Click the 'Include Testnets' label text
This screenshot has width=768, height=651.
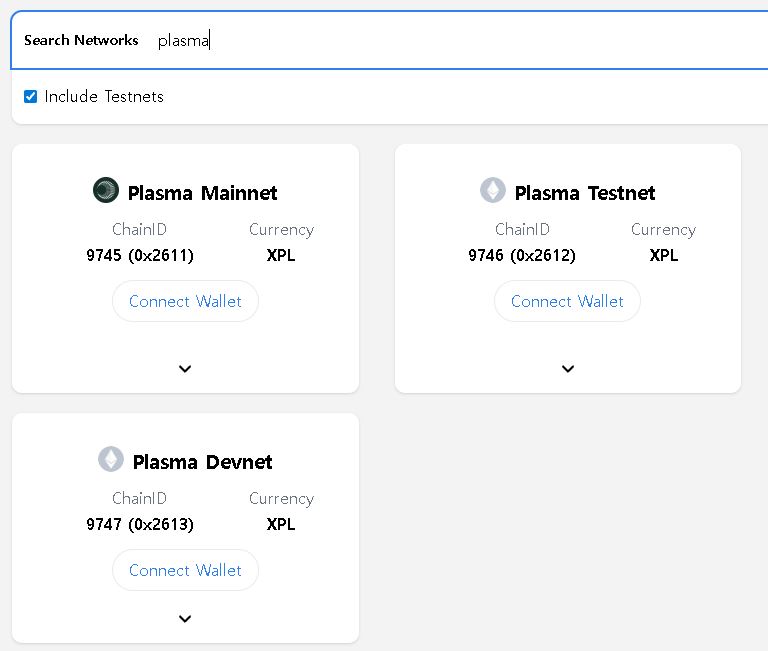coord(104,97)
